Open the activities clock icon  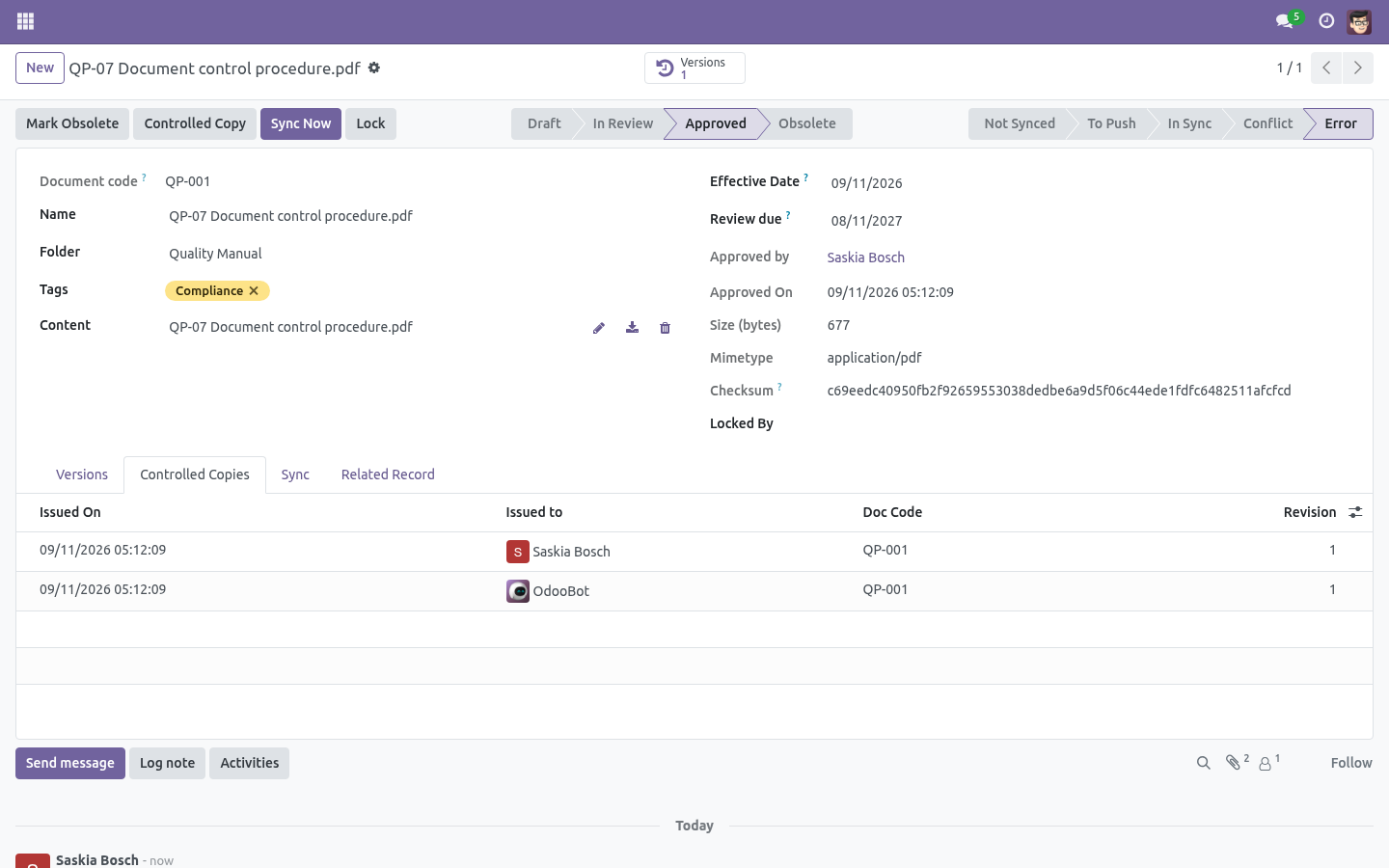point(1326,21)
